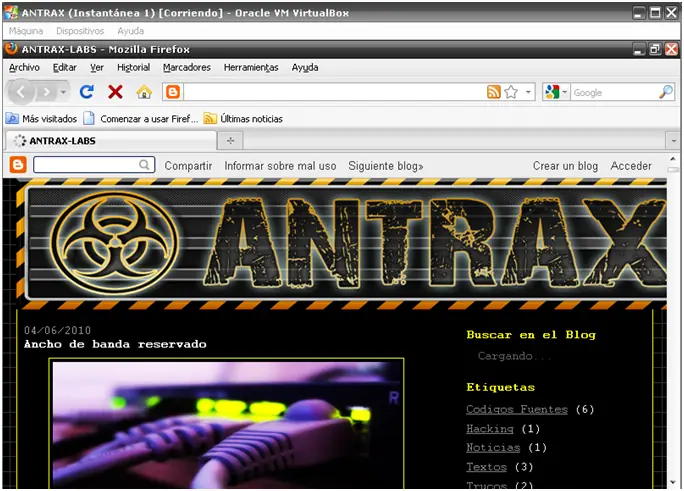This screenshot has width=684, height=491.
Task: Open the Herramientas menu
Action: pos(251,68)
